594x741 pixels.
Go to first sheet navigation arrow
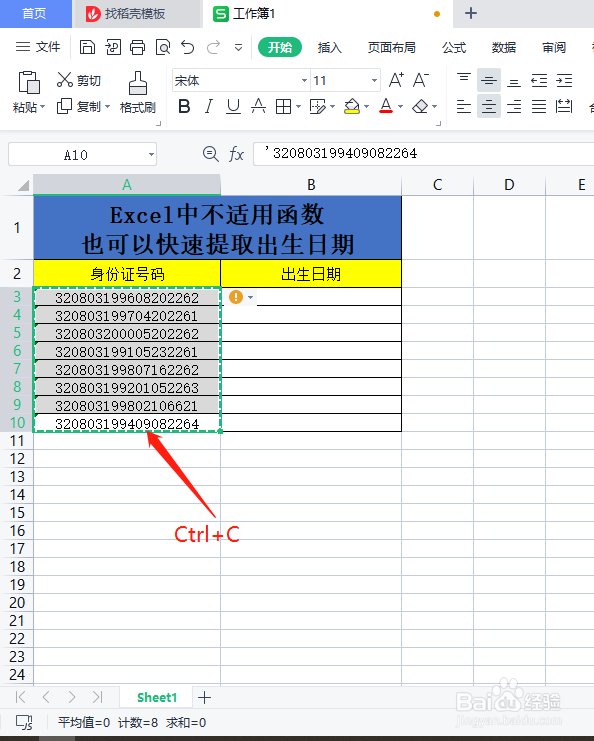[x=20, y=697]
